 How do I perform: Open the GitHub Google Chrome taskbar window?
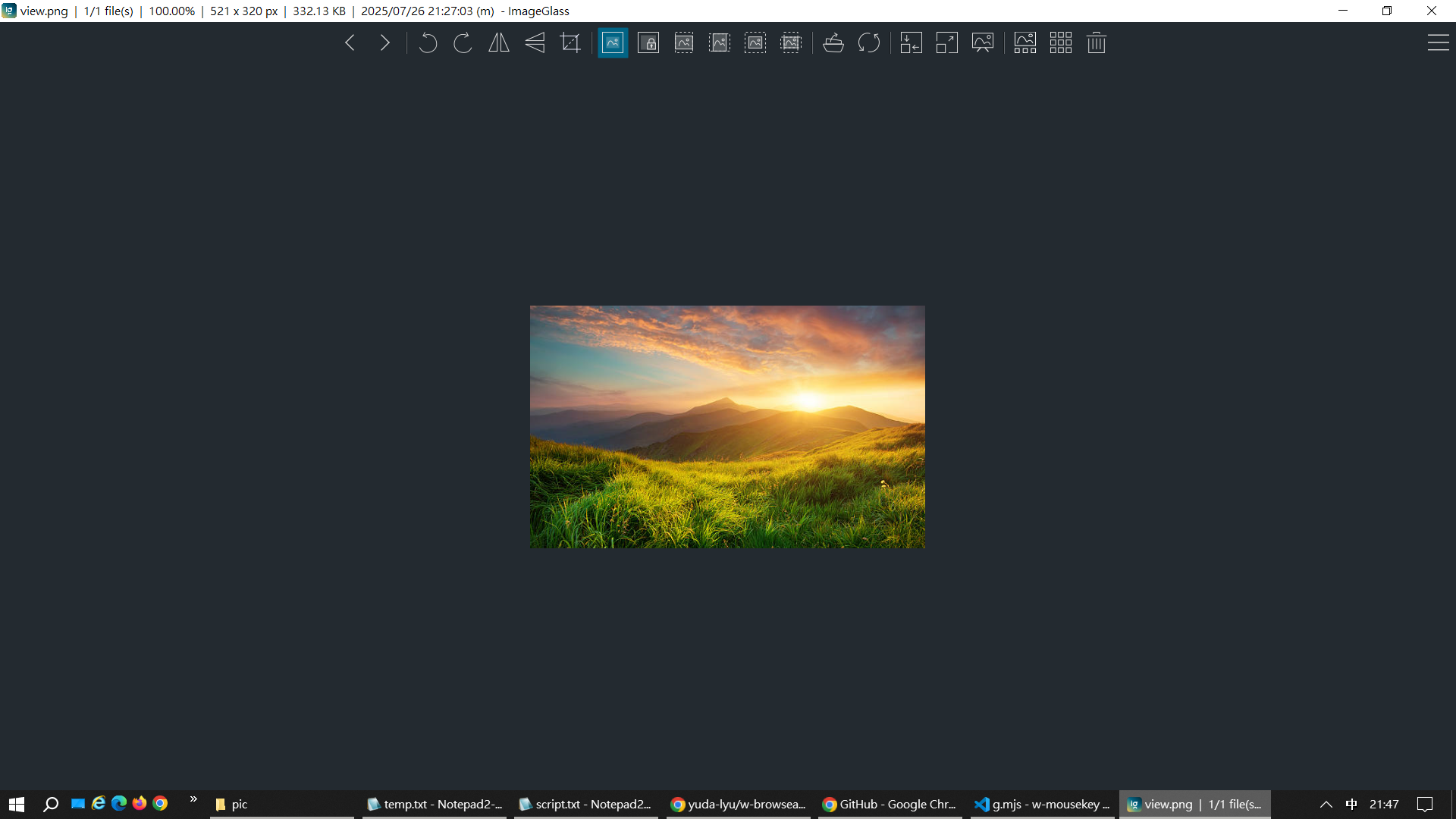click(x=890, y=805)
